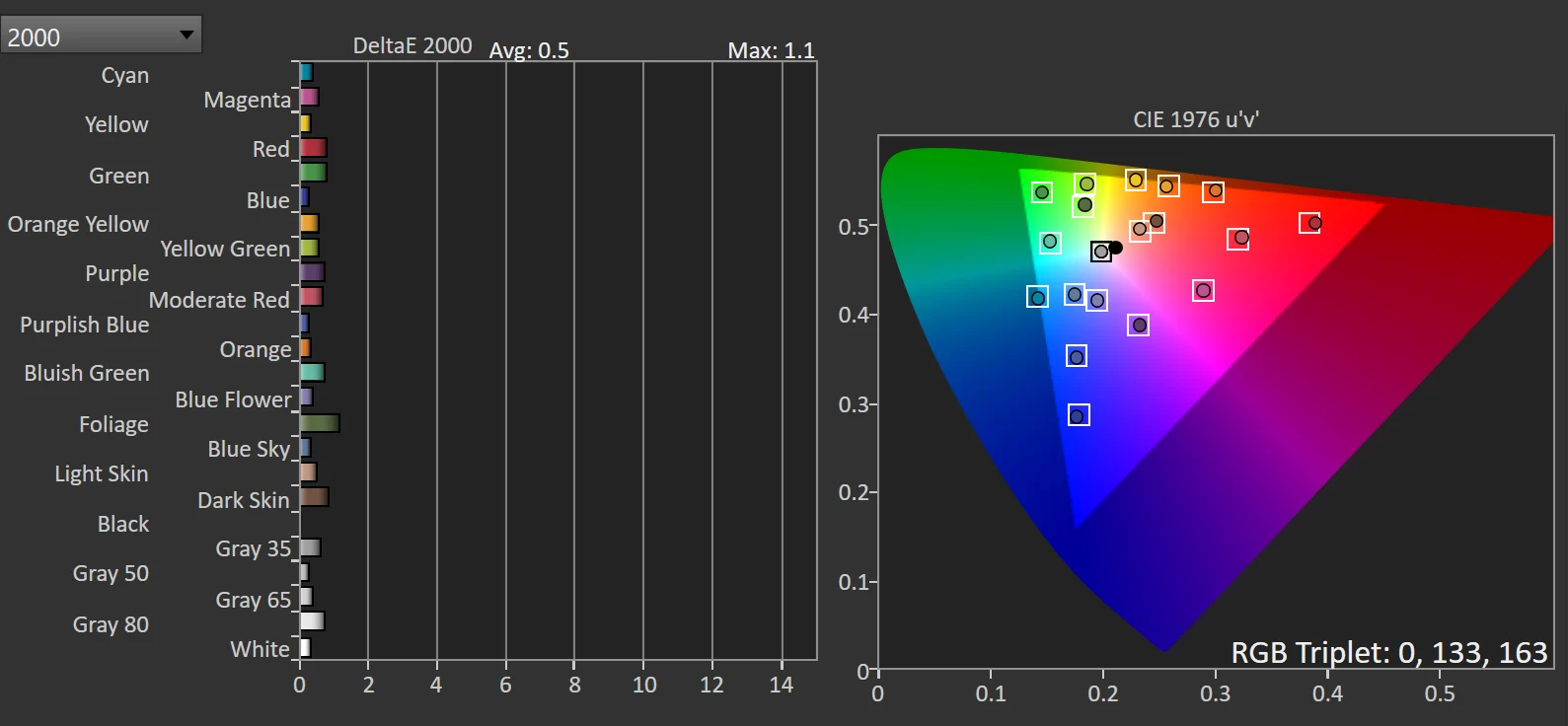Image resolution: width=1568 pixels, height=726 pixels.
Task: Select the magenta target point on CIE chart
Action: tap(1202, 290)
